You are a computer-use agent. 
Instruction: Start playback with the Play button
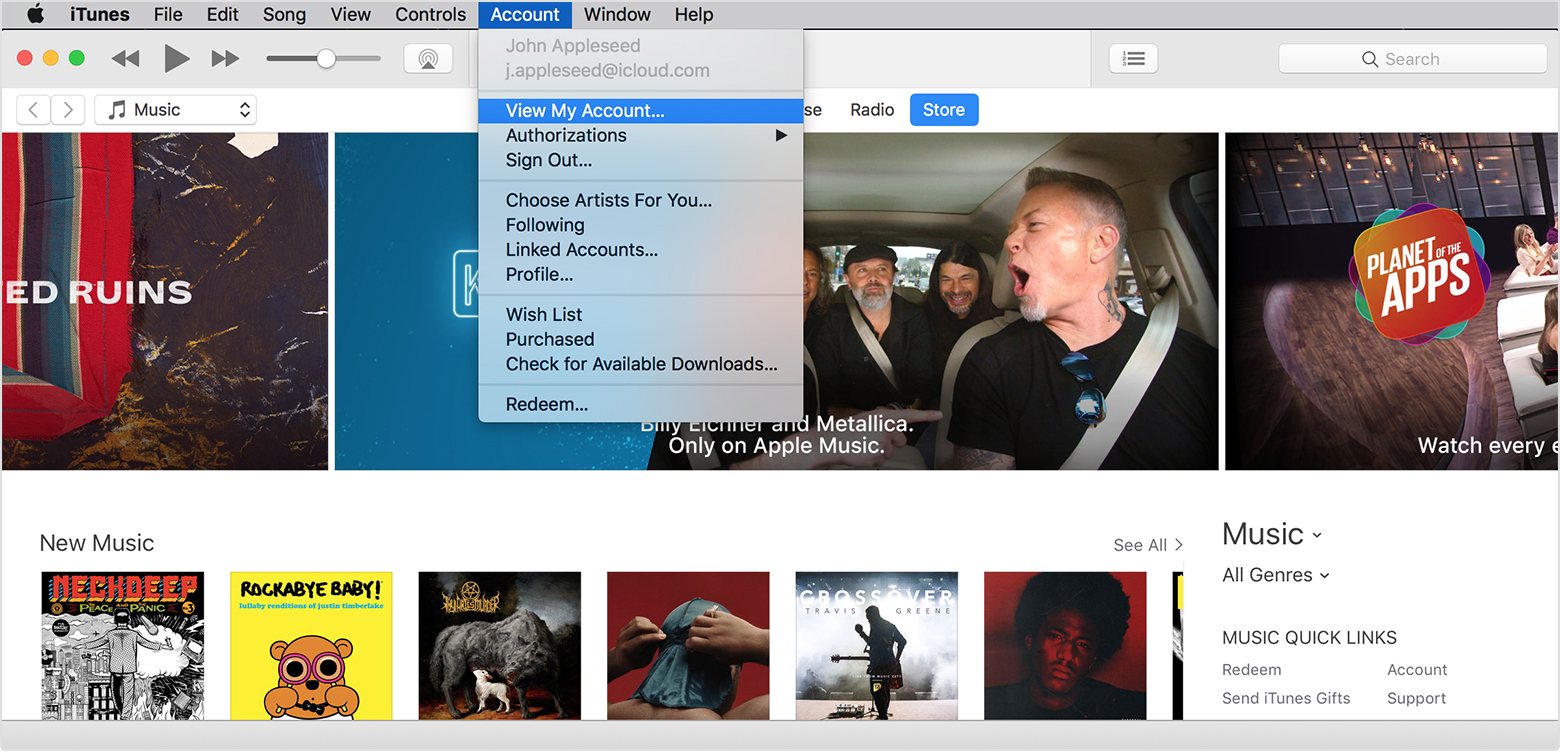tap(177, 59)
